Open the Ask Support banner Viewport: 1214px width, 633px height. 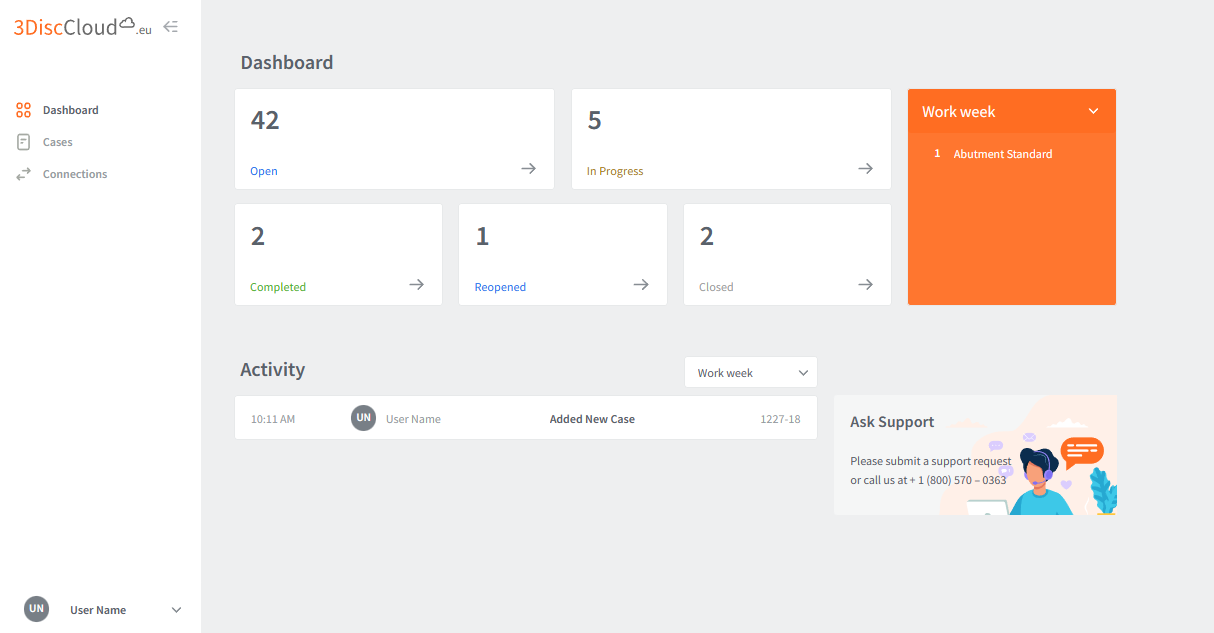[x=975, y=455]
